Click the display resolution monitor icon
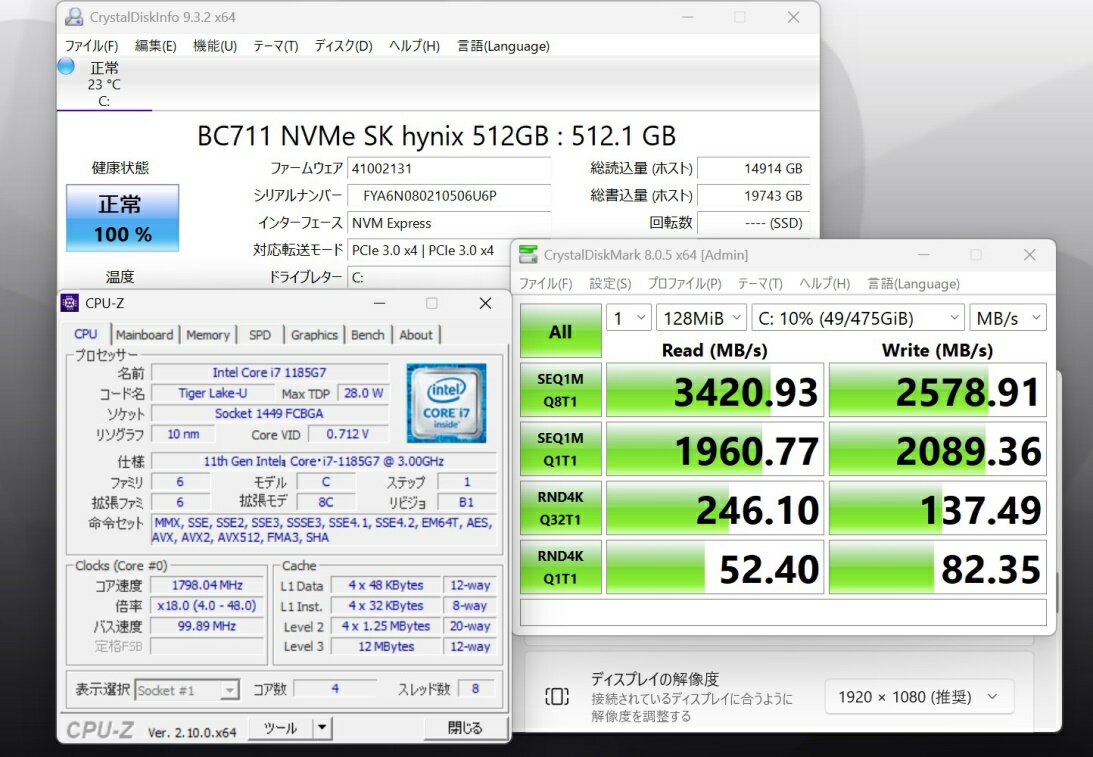The height and width of the screenshot is (757, 1093). pos(557,697)
